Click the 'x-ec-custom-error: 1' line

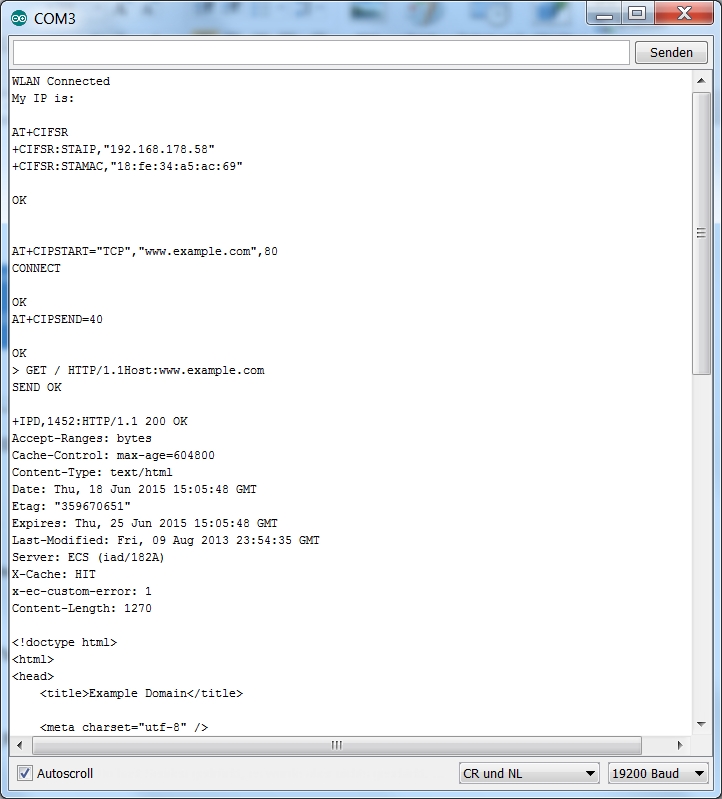[x=82, y=591]
